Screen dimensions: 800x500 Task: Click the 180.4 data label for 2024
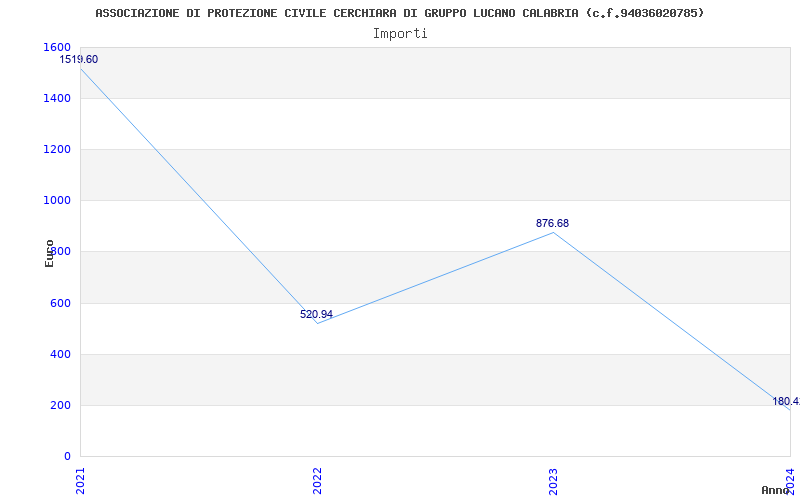point(786,402)
